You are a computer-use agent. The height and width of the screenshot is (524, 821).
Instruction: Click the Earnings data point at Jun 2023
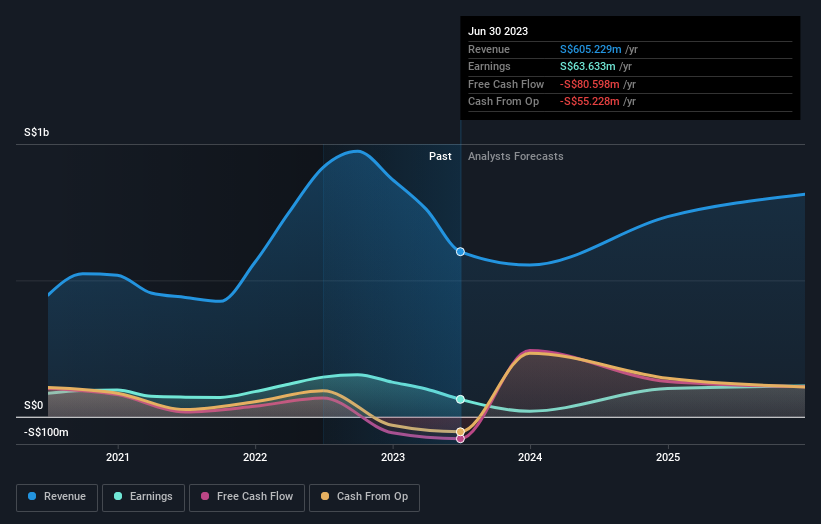[460, 399]
